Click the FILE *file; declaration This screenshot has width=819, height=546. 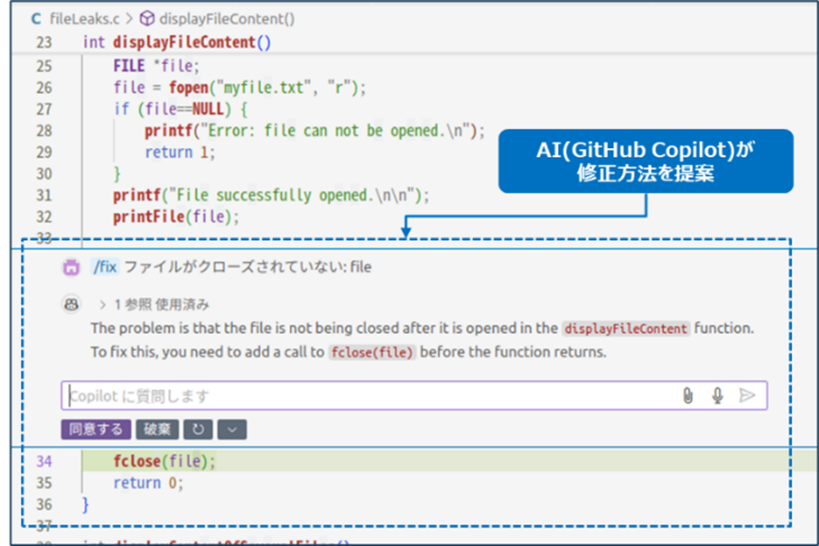[156, 66]
